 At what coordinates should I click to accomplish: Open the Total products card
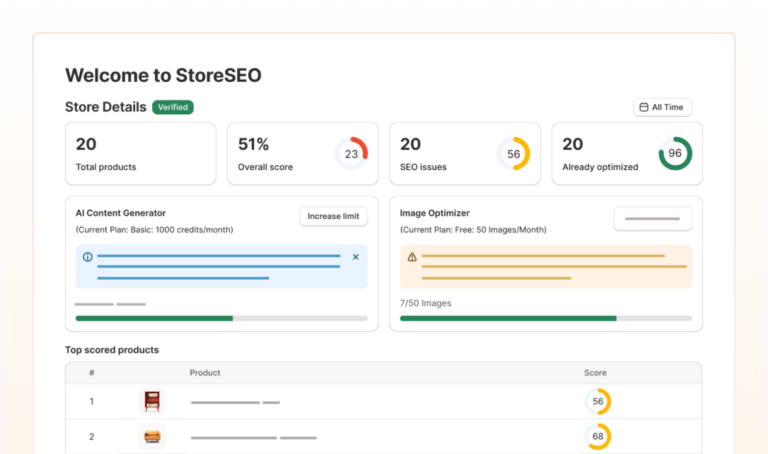click(x=140, y=154)
